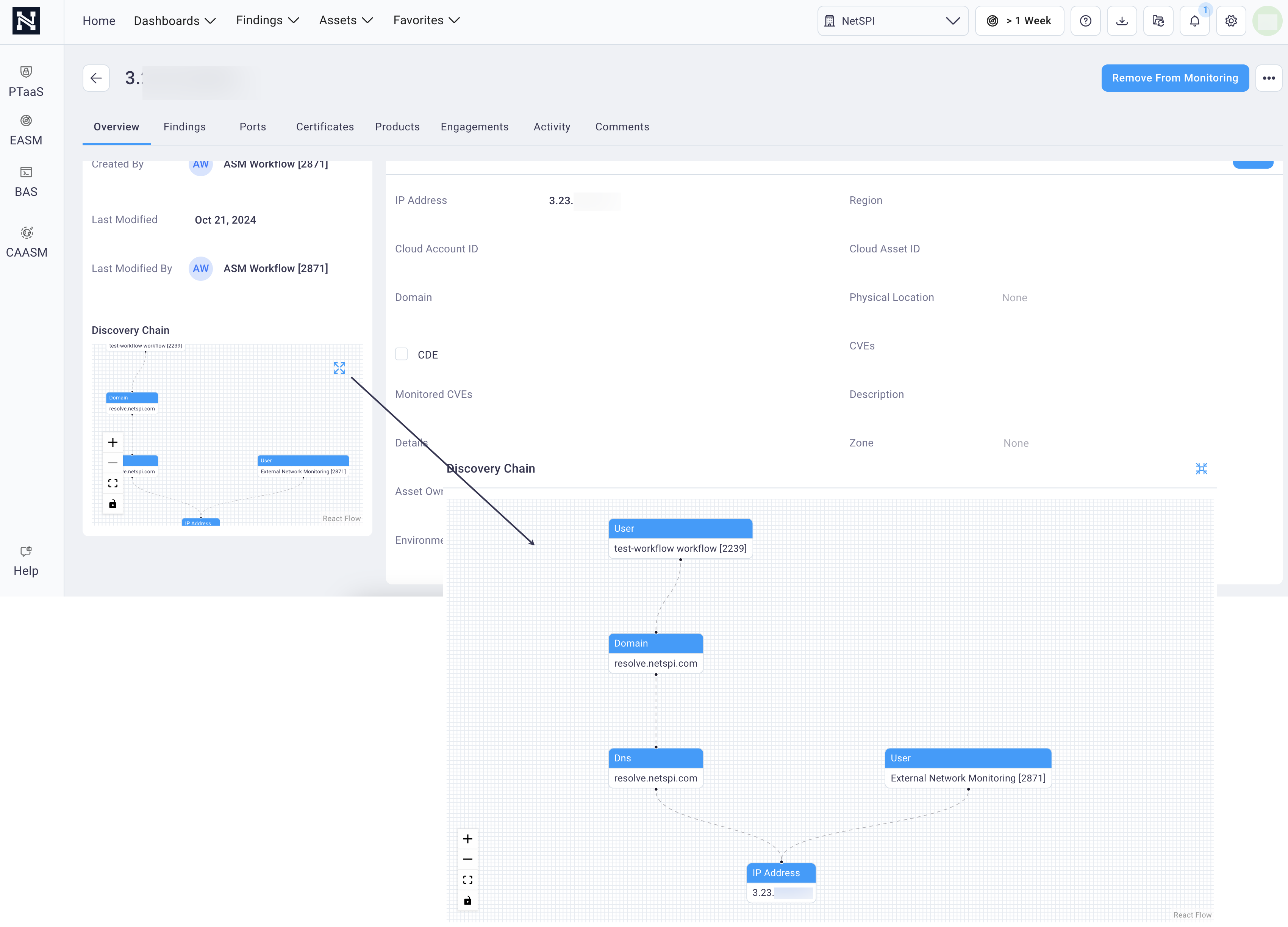
Task: Check the CDE checkbox
Action: 402,354
